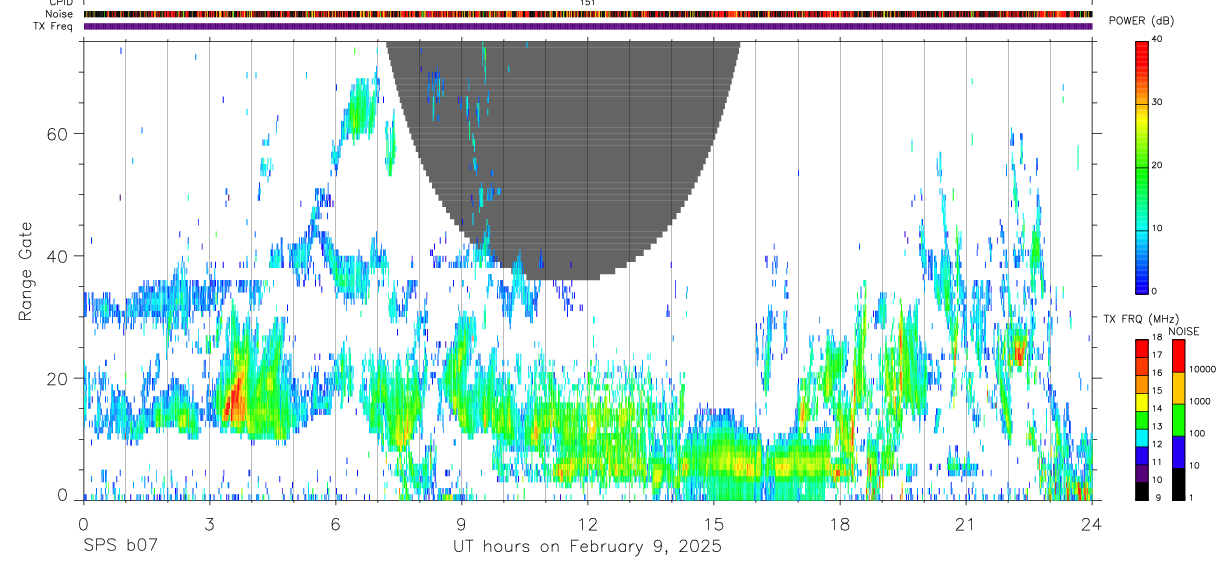The image size is (1228, 567).
Task: Click the UT hours axis tick 18
Action: (x=840, y=524)
